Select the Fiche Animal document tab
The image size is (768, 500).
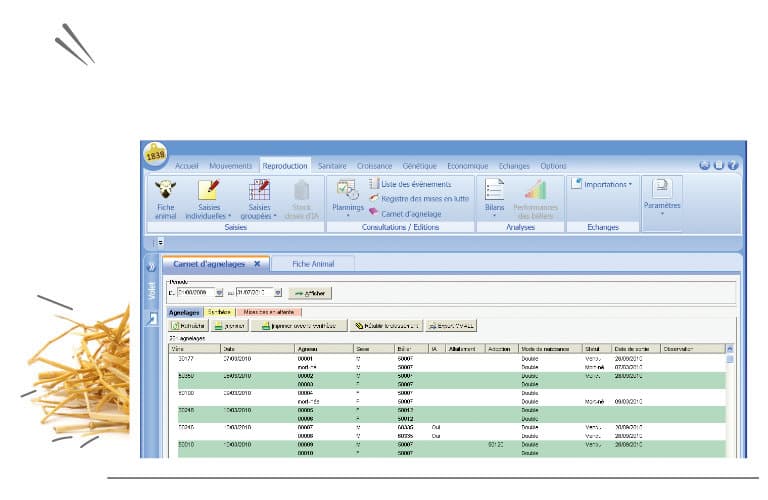[314, 264]
